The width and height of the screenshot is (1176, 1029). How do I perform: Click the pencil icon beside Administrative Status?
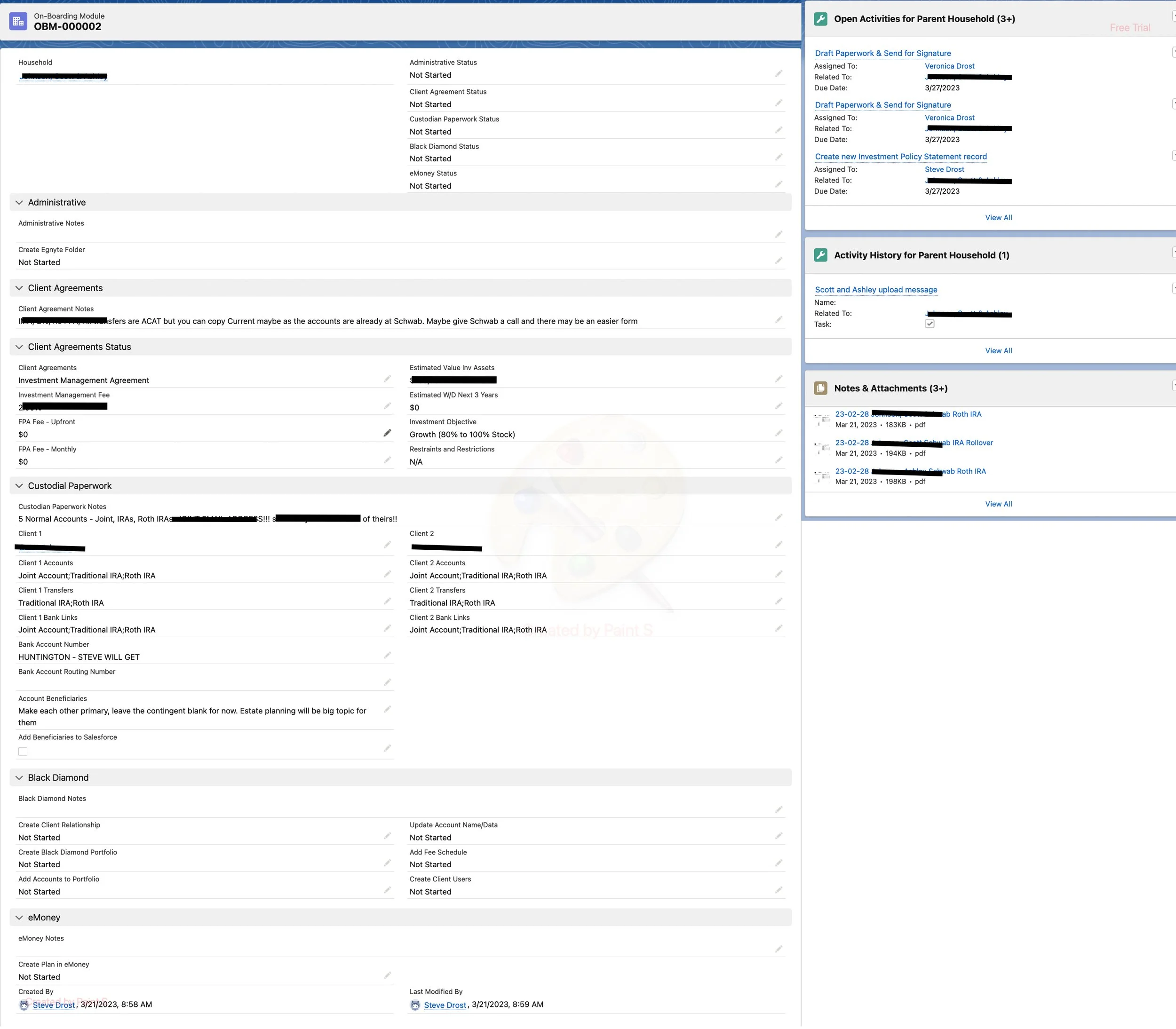pos(779,73)
